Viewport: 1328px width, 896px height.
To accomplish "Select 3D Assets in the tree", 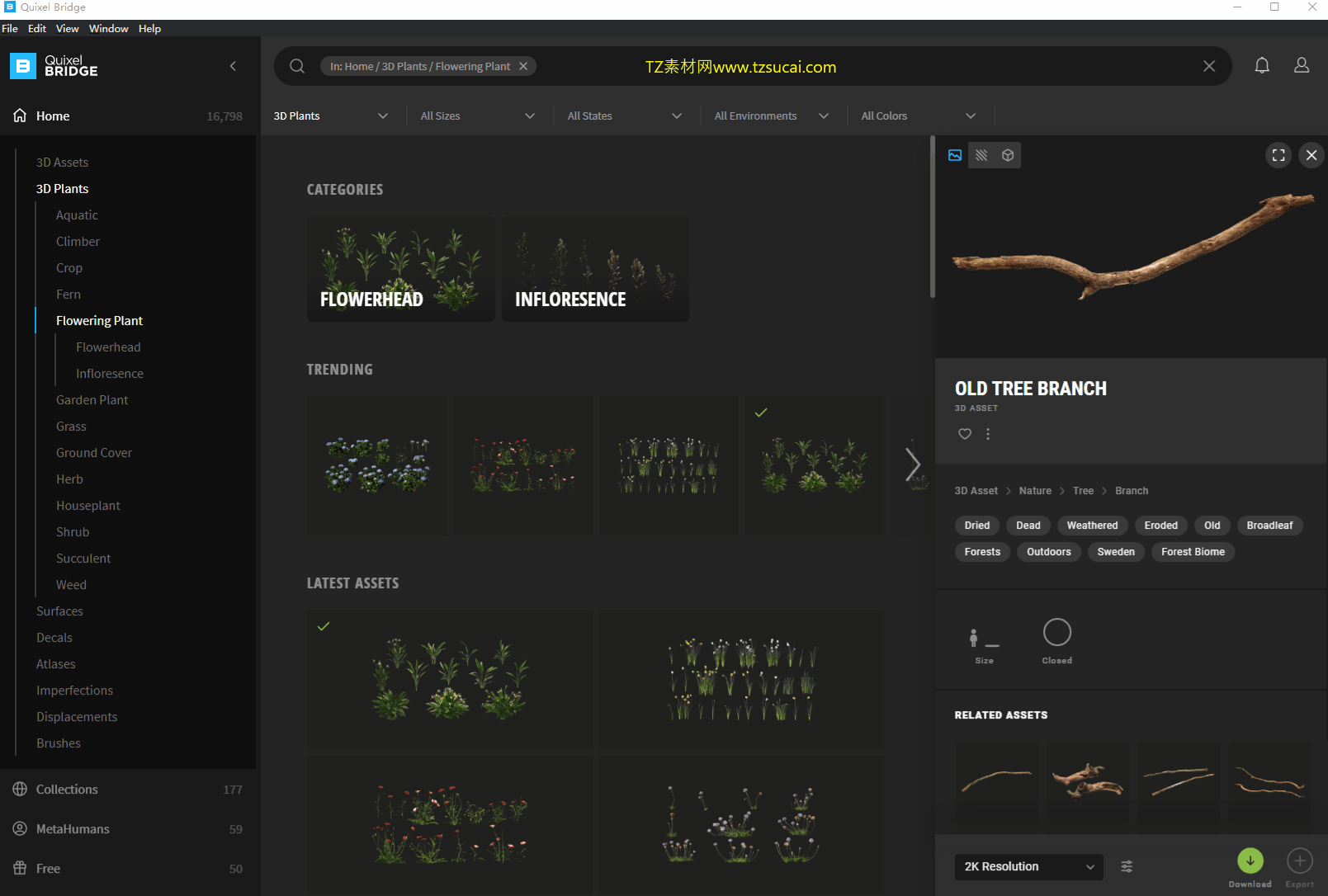I will click(62, 163).
